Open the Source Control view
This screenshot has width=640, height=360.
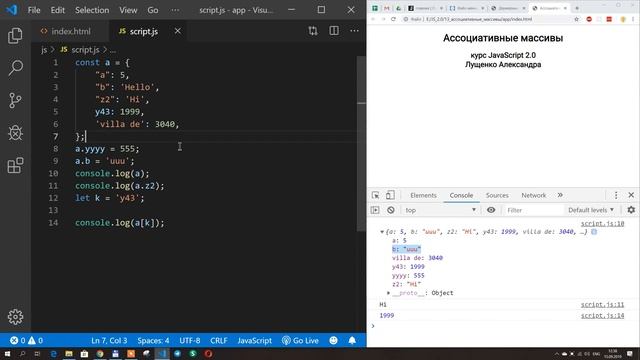pyautogui.click(x=15, y=100)
